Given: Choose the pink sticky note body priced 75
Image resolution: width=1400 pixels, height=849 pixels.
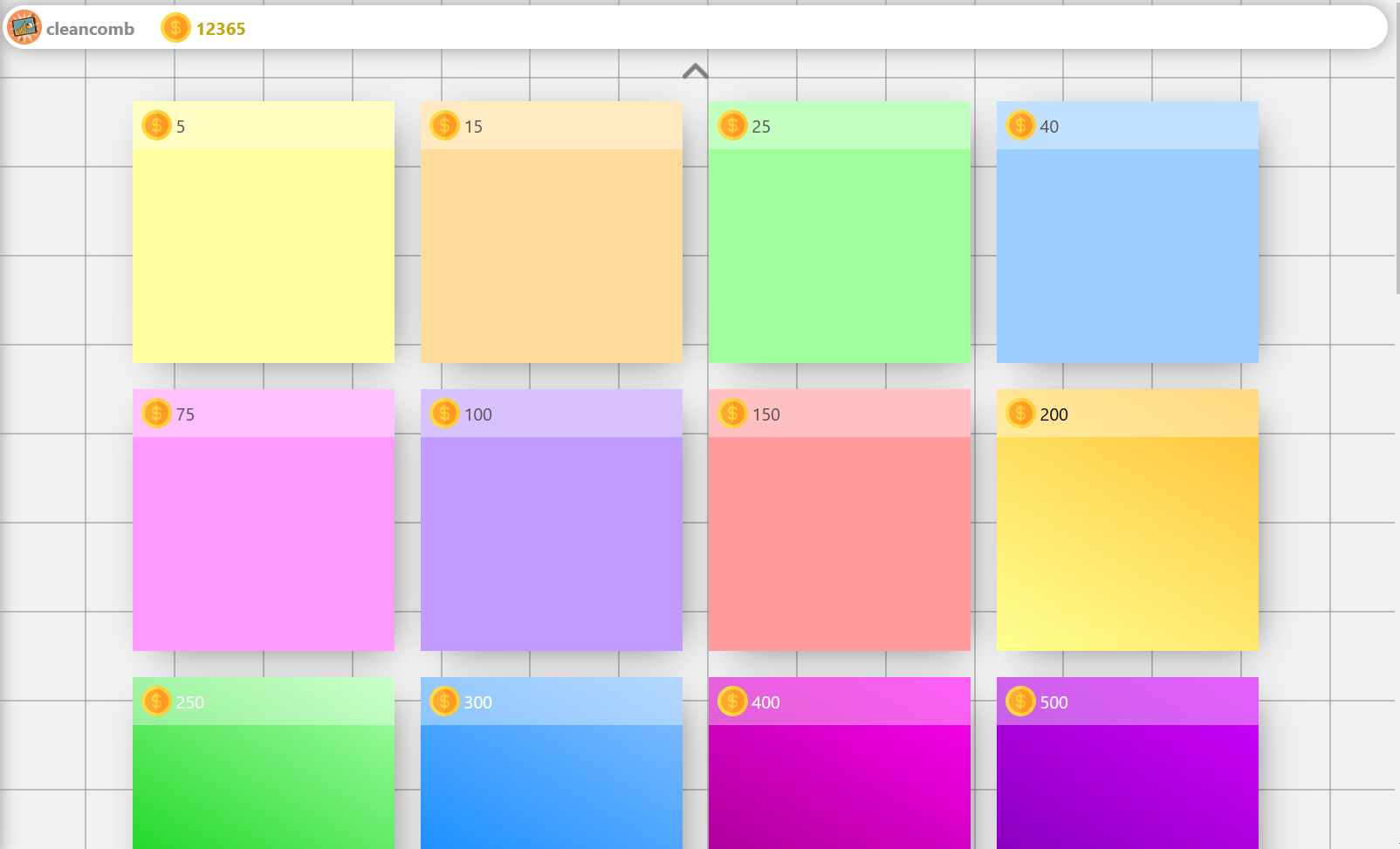Looking at the screenshot, I should point(264,544).
